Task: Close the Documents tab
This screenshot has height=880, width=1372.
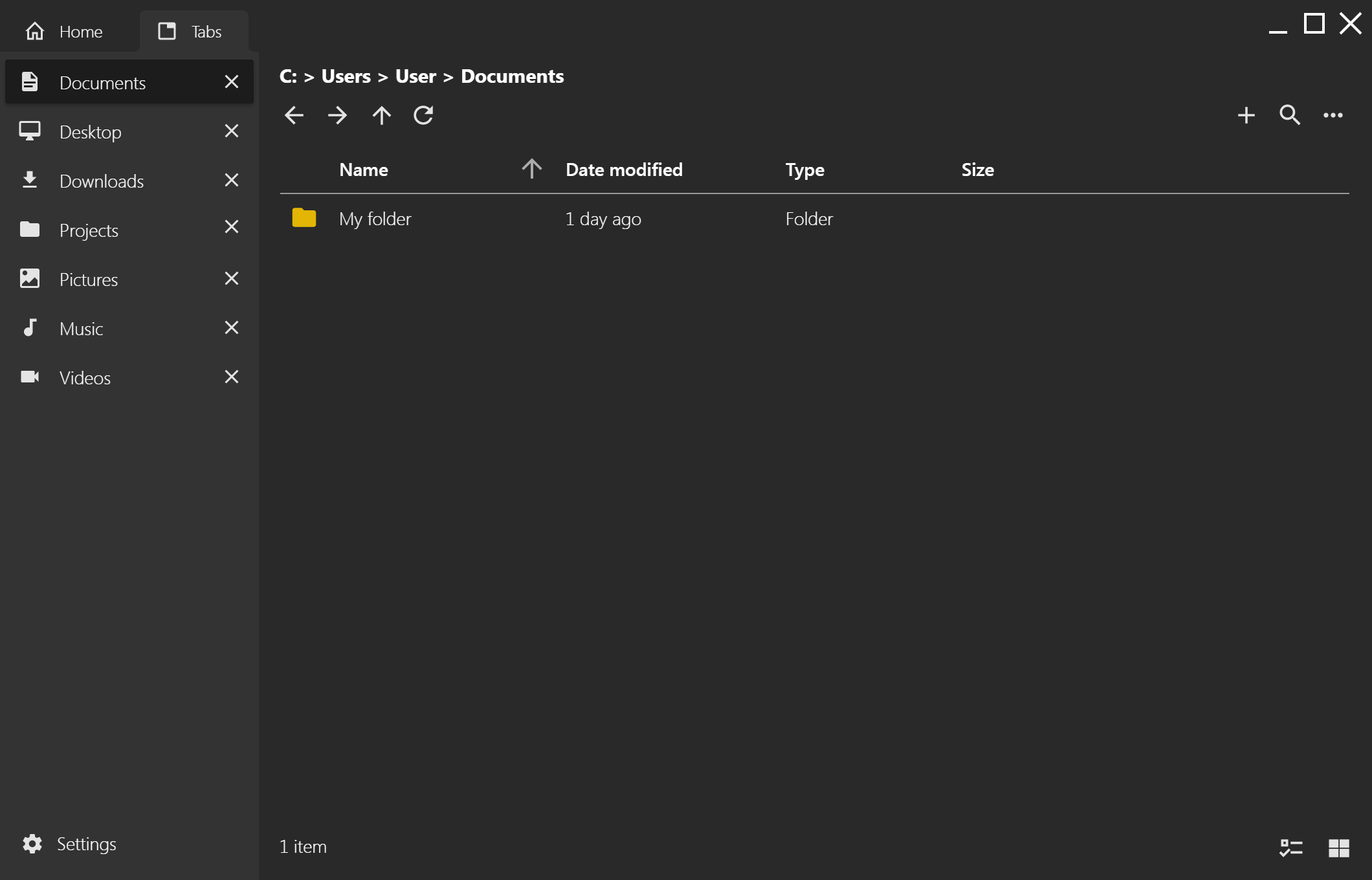Action: coord(231,82)
